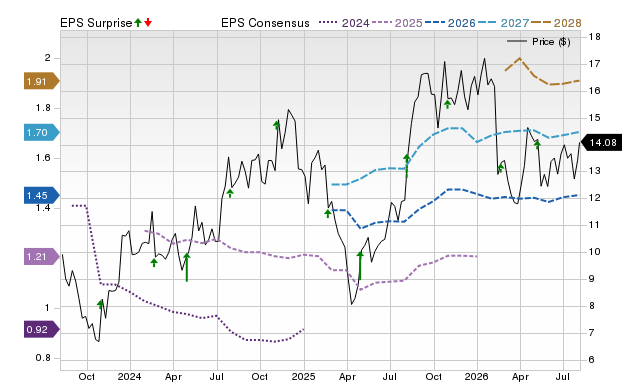
Task: Click the 1.4 label on the EPS axis
Action: (43, 208)
